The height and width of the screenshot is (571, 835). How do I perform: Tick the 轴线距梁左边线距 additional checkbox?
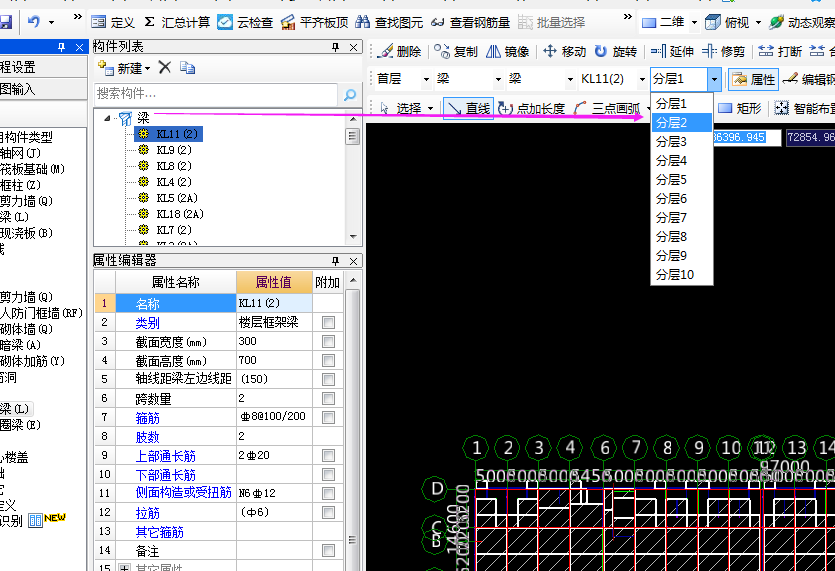click(x=328, y=379)
